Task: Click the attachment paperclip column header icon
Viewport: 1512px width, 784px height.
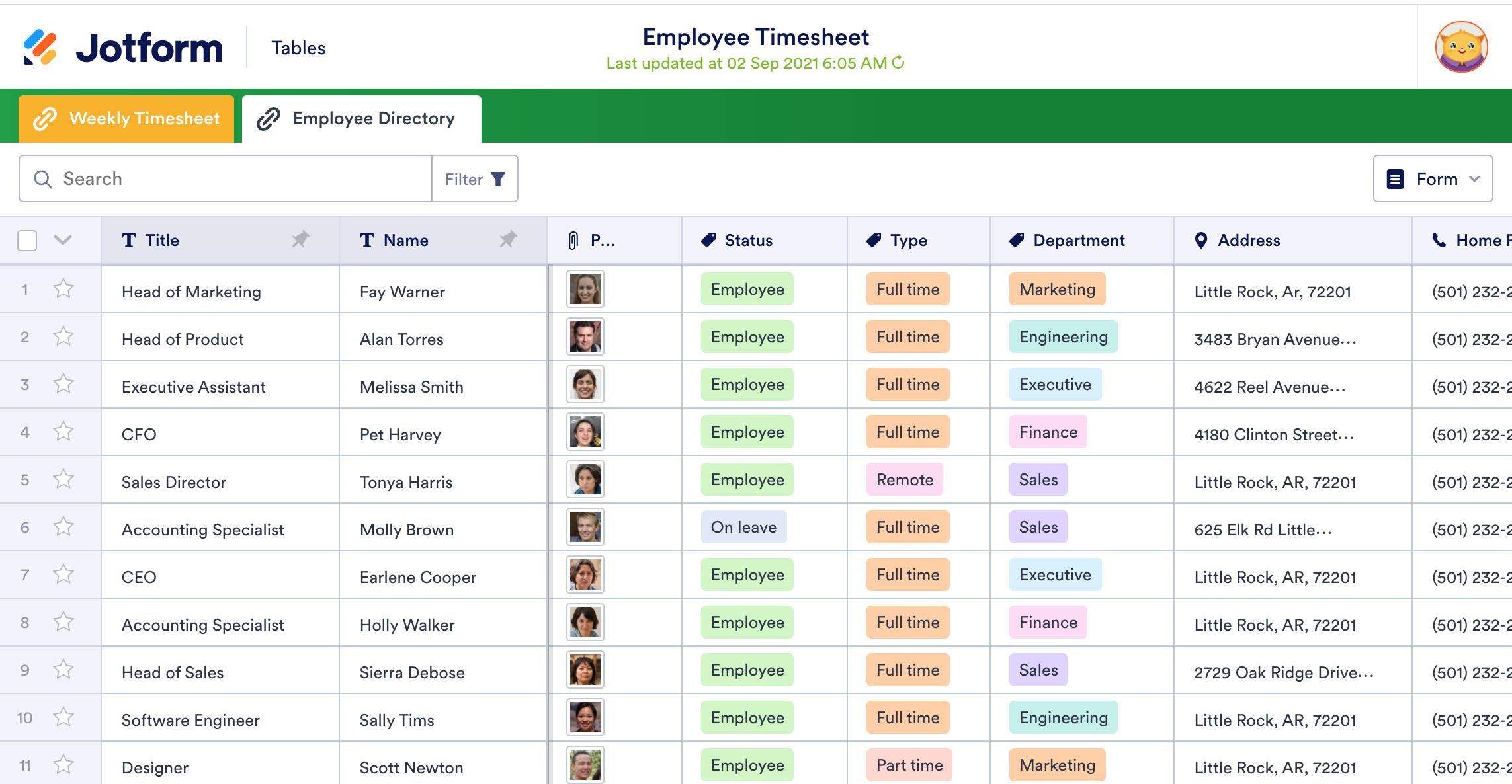Action: [573, 241]
